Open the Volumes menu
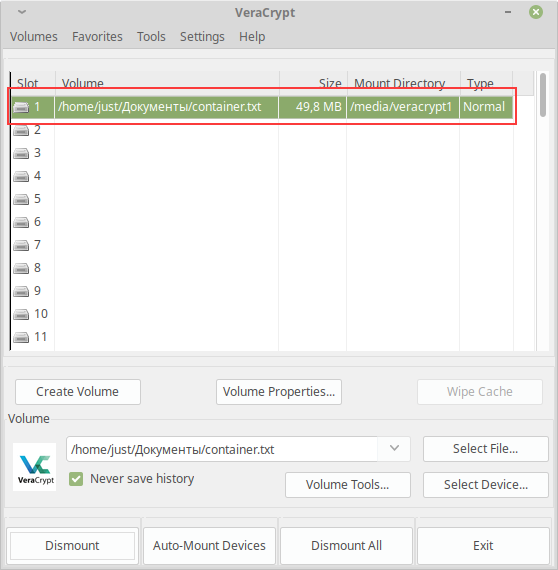558x570 pixels. point(33,37)
